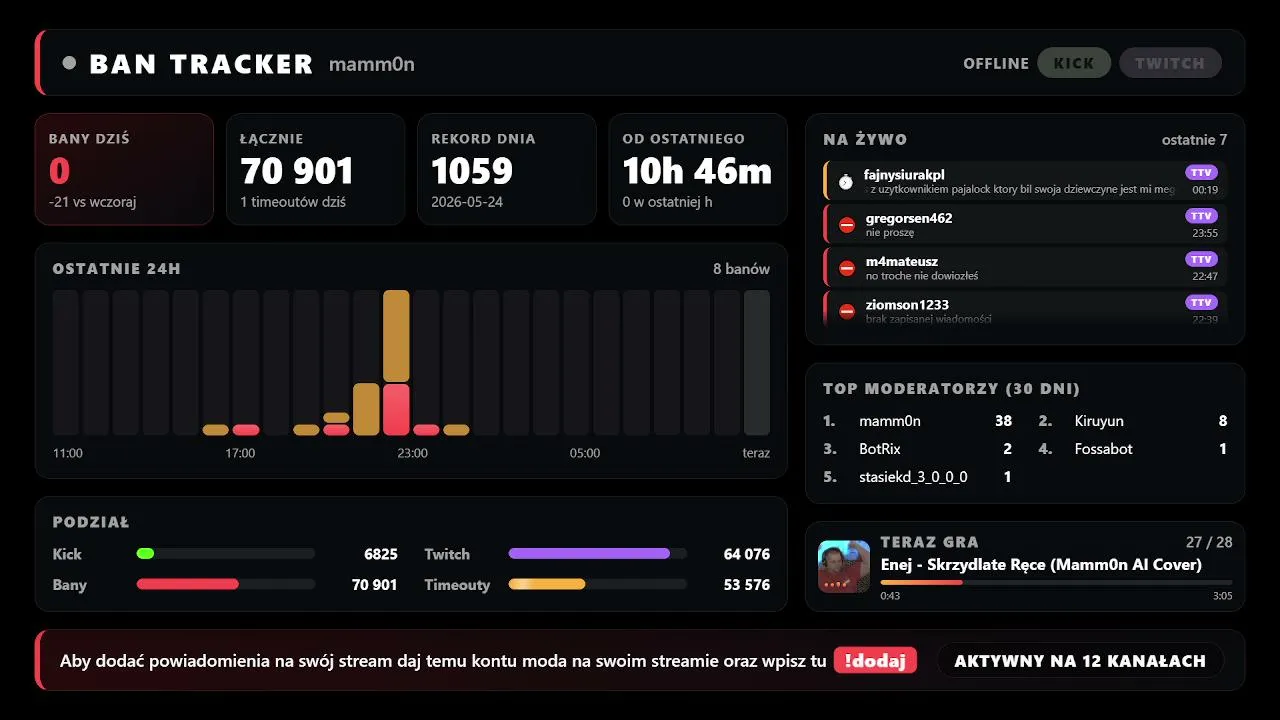The image size is (1280, 720).
Task: Click the red ban icon for ziomson1233
Action: click(847, 311)
